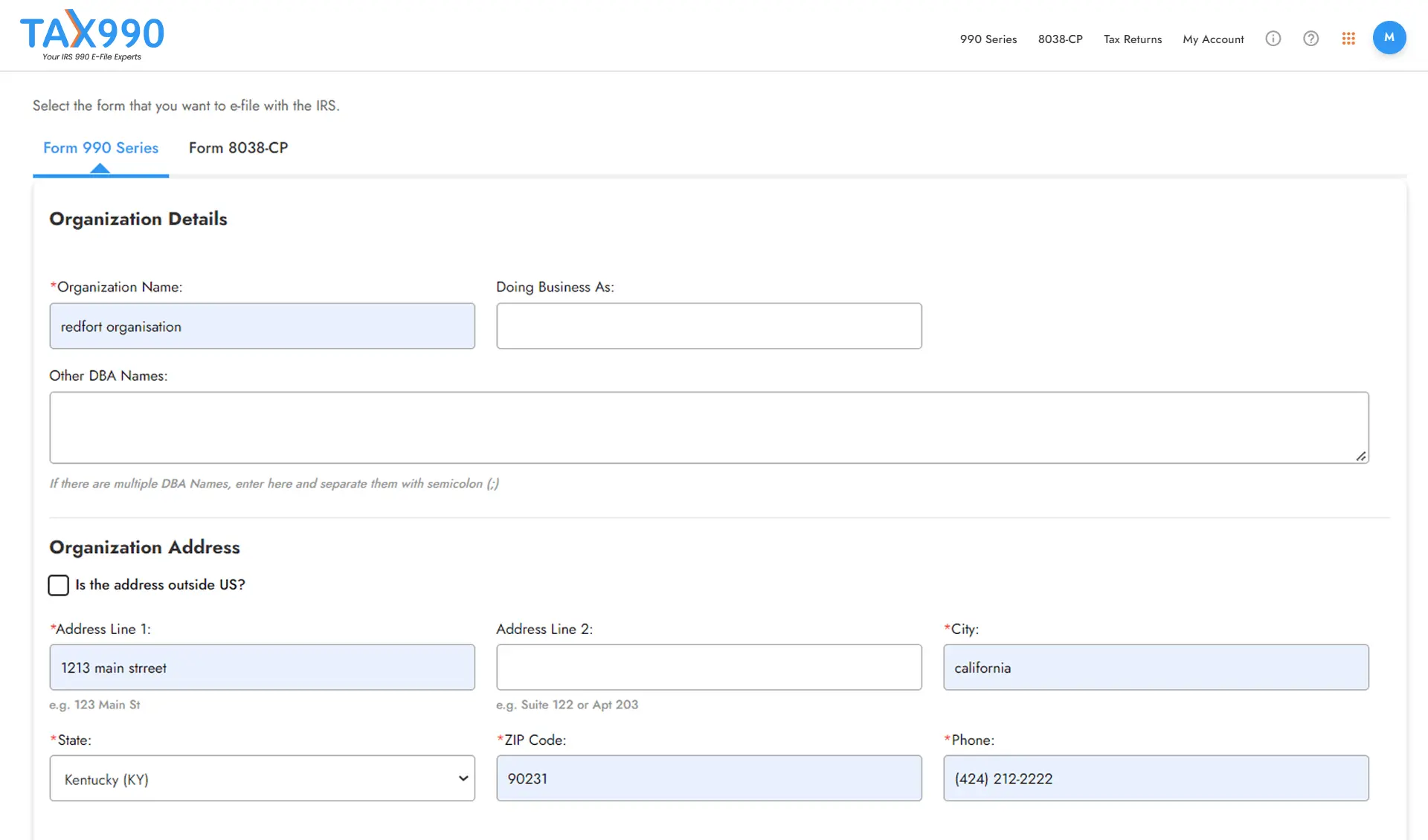
Task: Click the 'e.g. 123 Main St' hint
Action: (x=94, y=705)
